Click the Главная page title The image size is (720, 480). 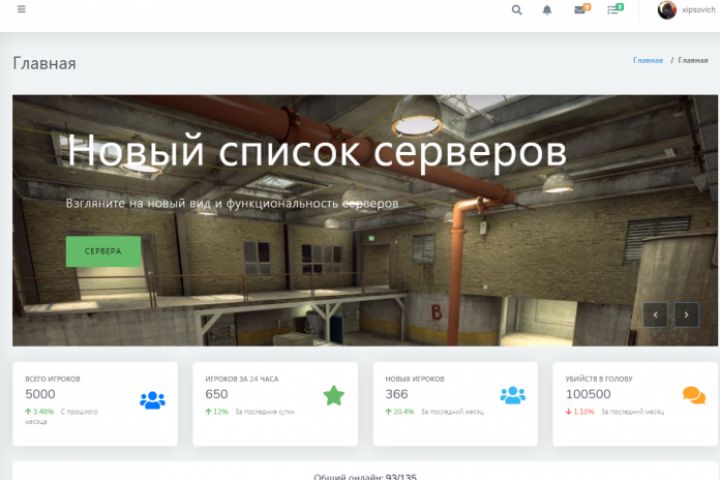(x=45, y=63)
